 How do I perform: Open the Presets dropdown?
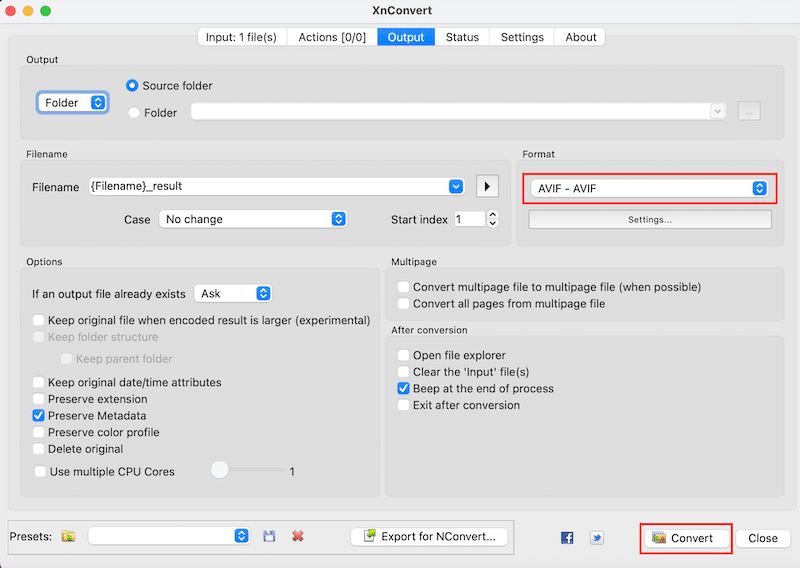169,536
